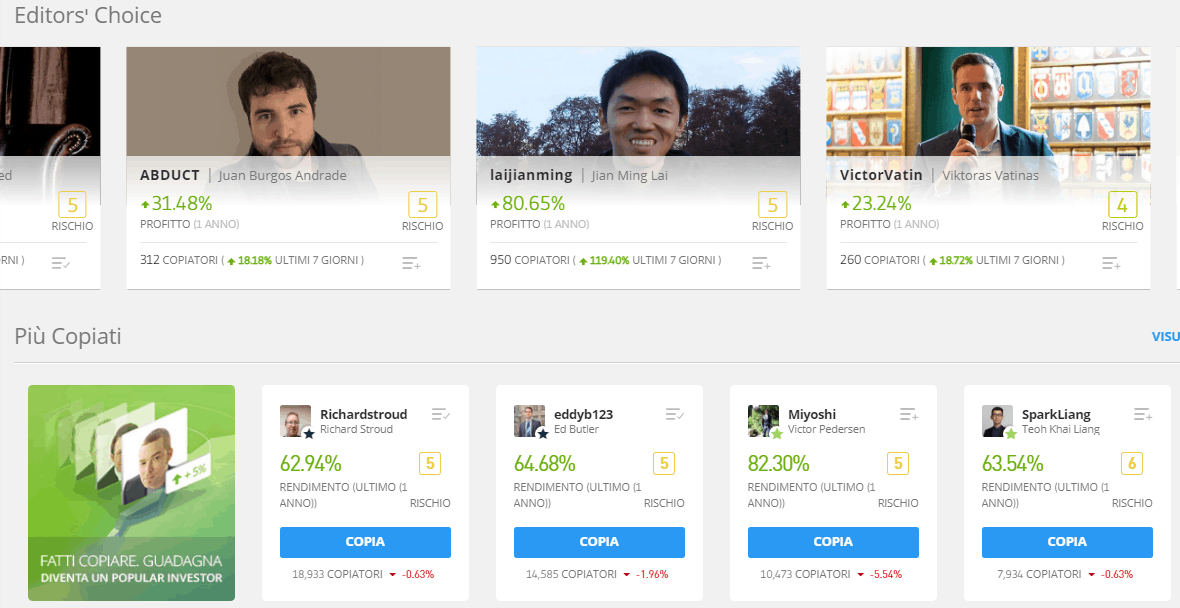Click 14,585 COPIATORI under eddyb123

pyautogui.click(x=571, y=574)
